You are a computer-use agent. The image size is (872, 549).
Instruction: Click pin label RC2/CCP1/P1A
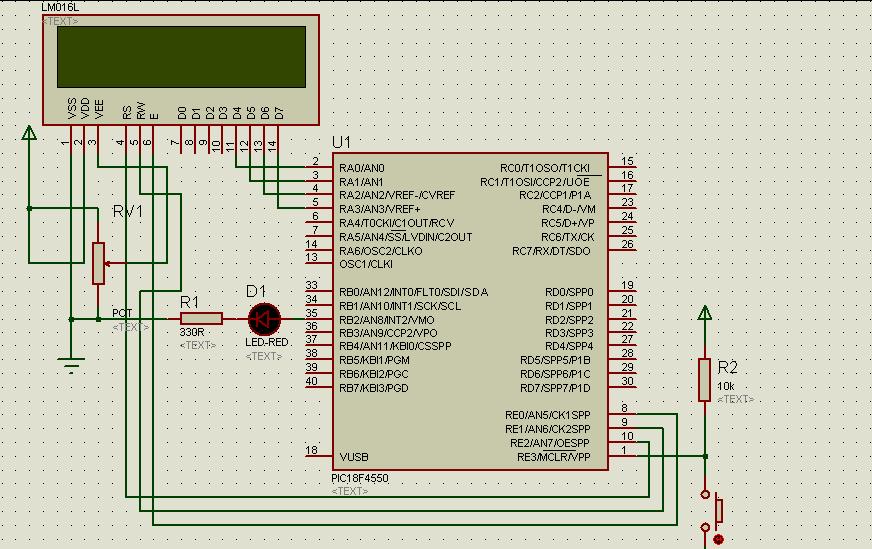coord(555,195)
